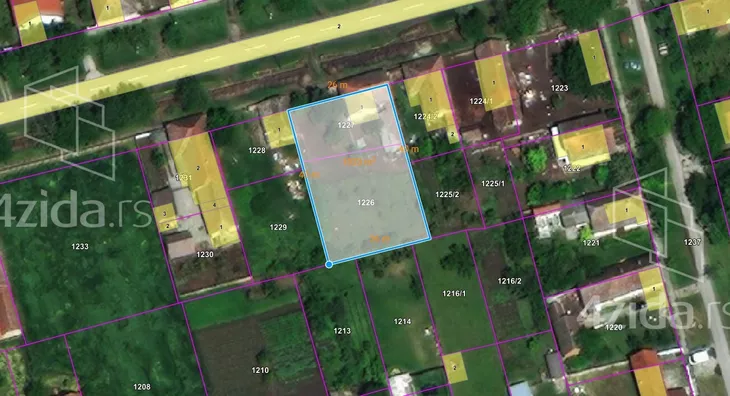This screenshot has width=730, height=396.
Task: Select parcel label 1223
Action: (x=560, y=88)
